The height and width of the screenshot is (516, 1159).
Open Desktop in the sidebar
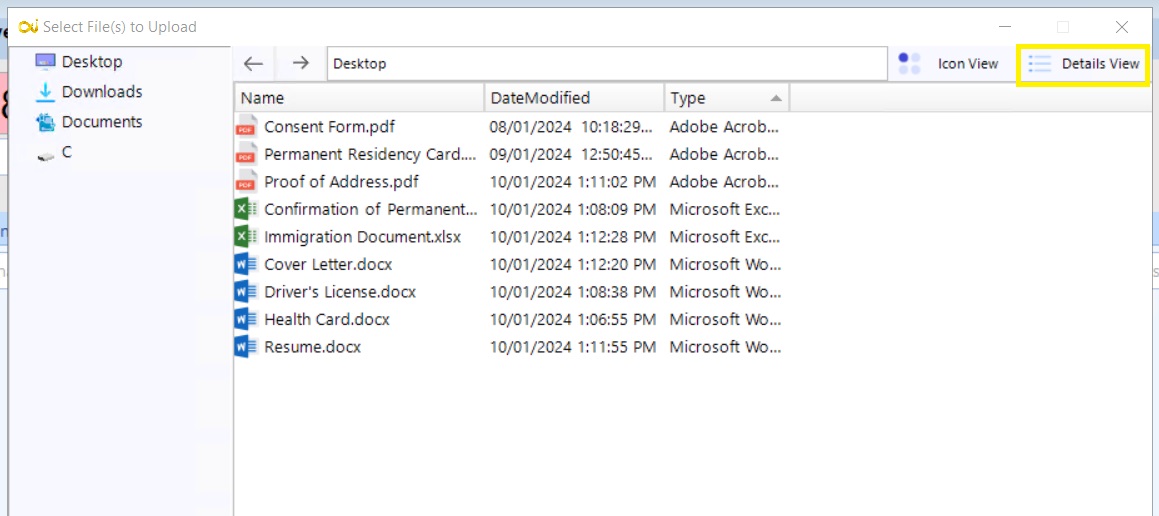point(91,62)
